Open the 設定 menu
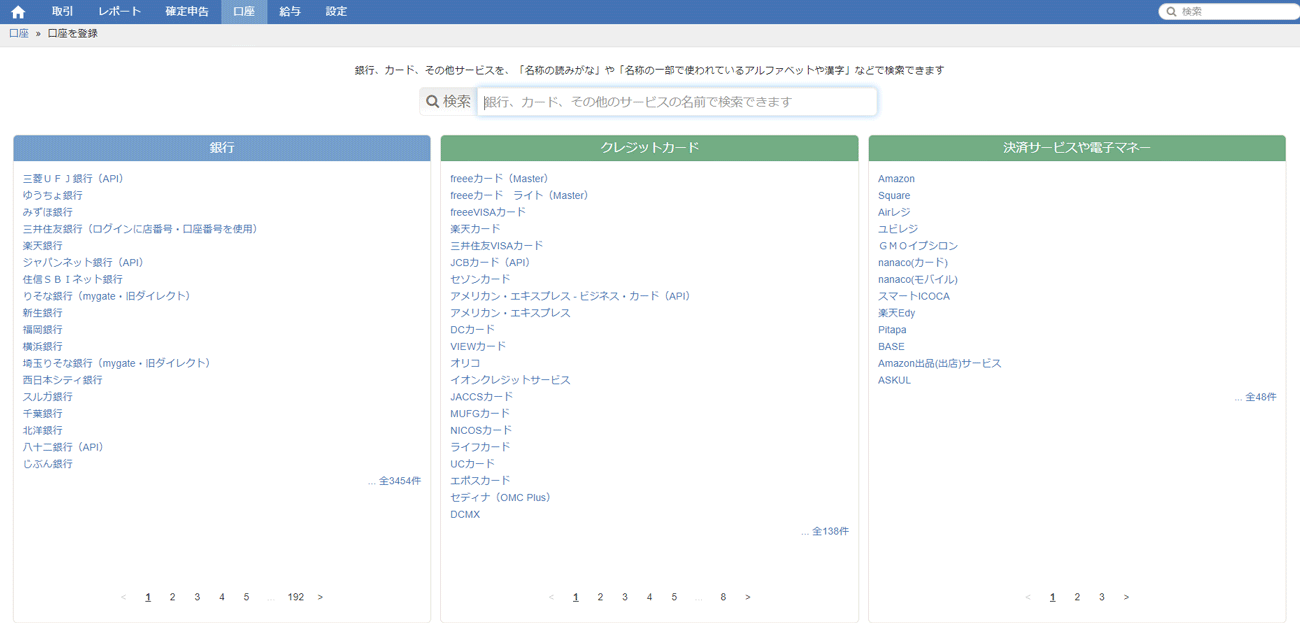 [x=335, y=11]
